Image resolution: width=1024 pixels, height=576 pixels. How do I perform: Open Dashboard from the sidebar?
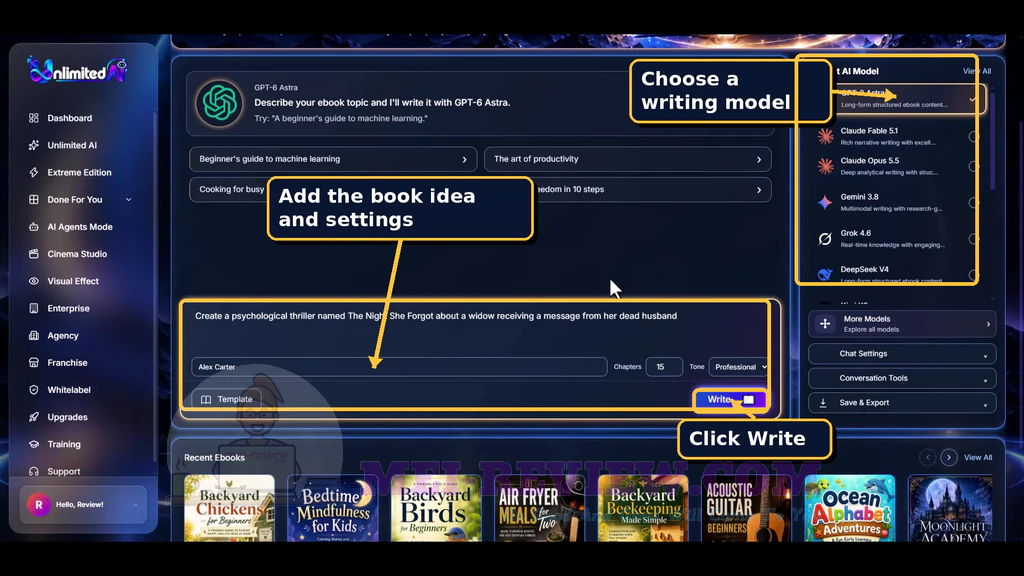coord(69,118)
